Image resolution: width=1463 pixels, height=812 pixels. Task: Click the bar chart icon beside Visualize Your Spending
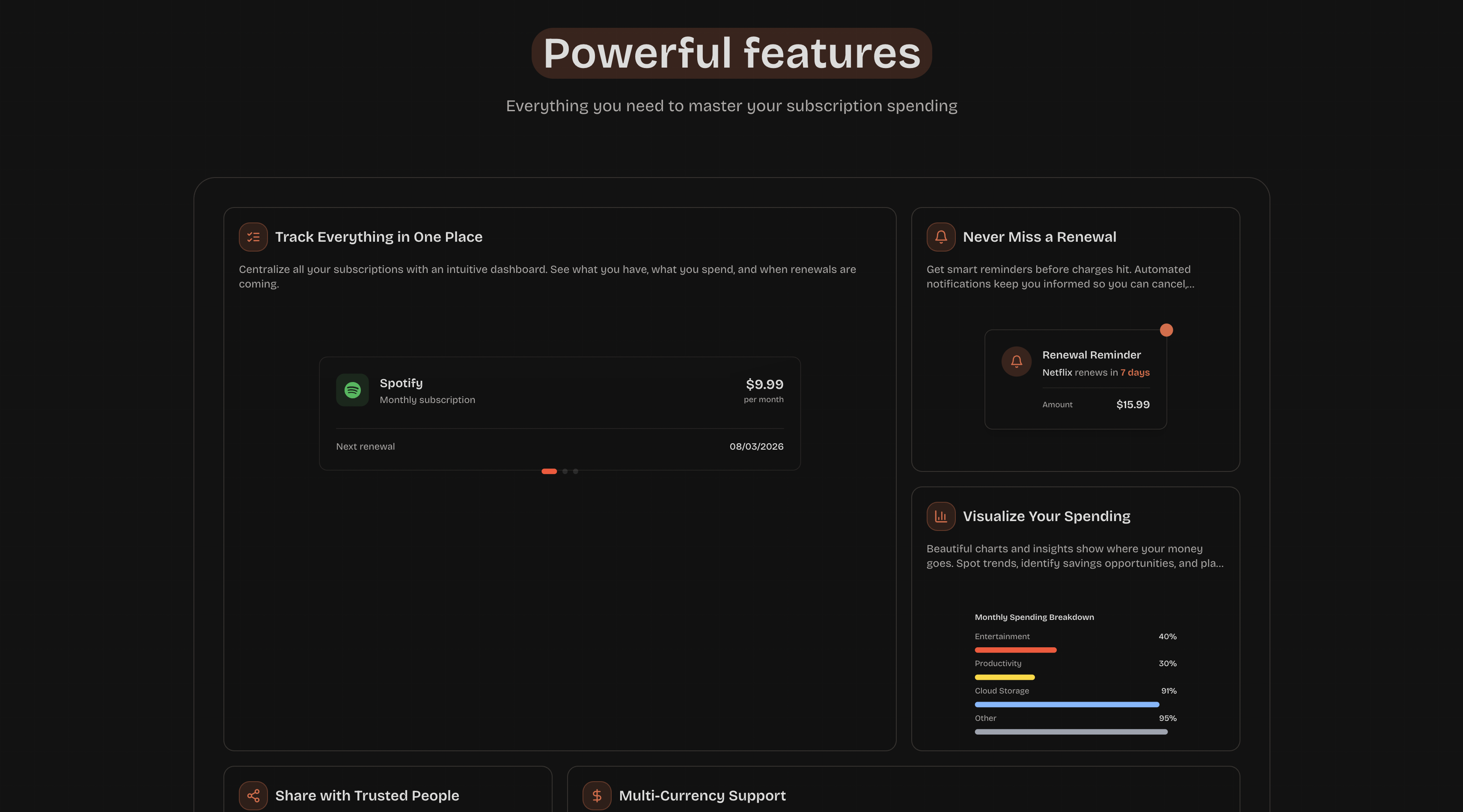(940, 516)
